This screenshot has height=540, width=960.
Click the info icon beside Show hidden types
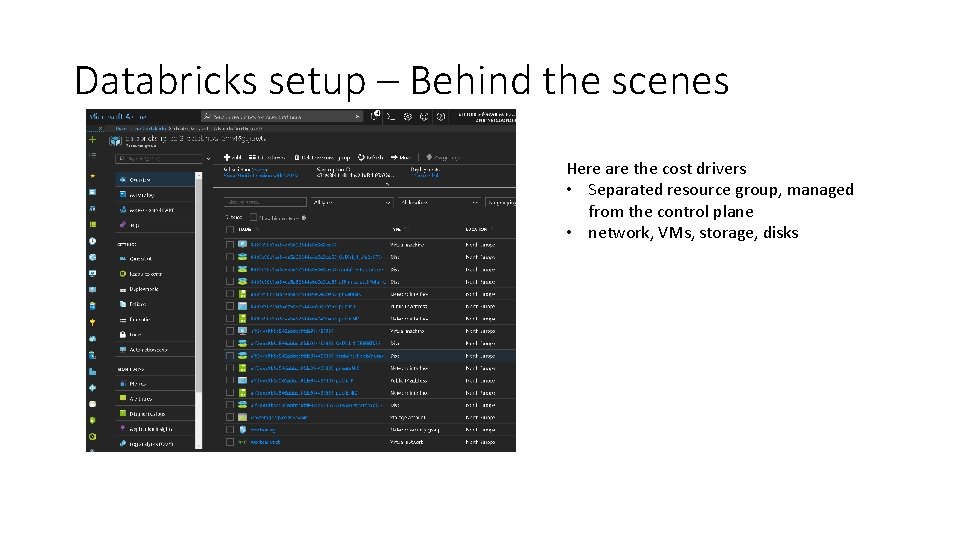point(304,217)
